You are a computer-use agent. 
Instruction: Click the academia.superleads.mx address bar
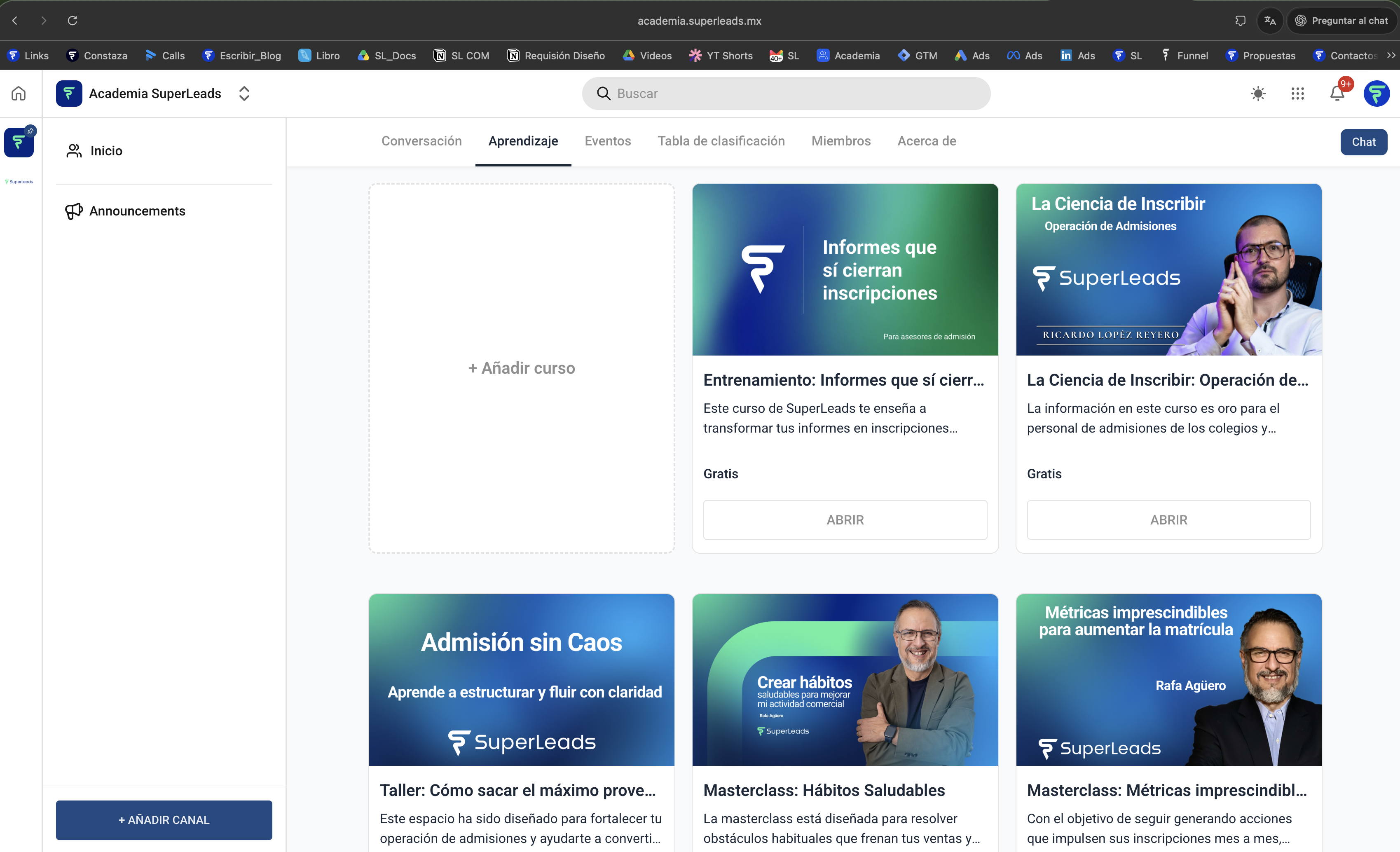[700, 21]
